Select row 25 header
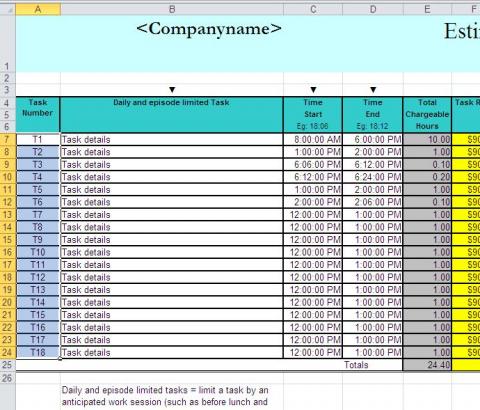Image resolution: width=480 pixels, height=410 pixels. point(8,365)
